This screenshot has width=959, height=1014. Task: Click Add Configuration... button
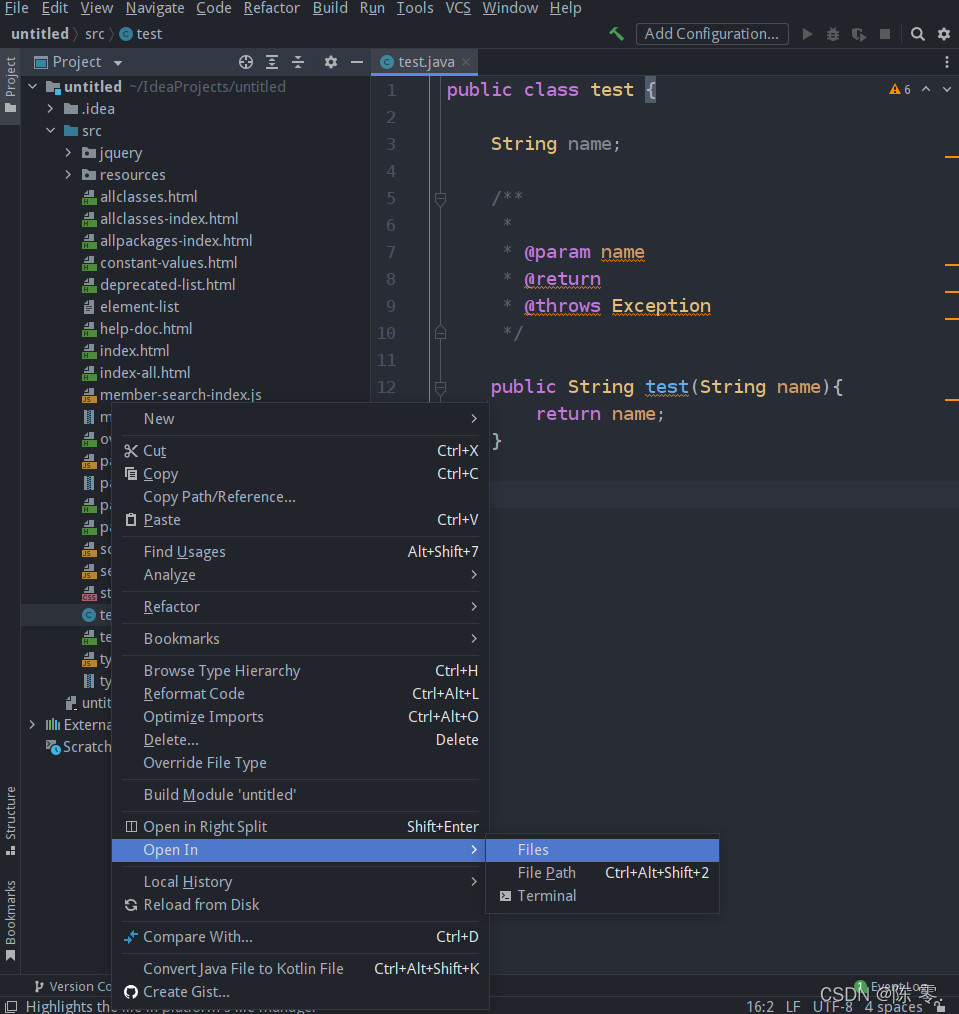click(712, 34)
